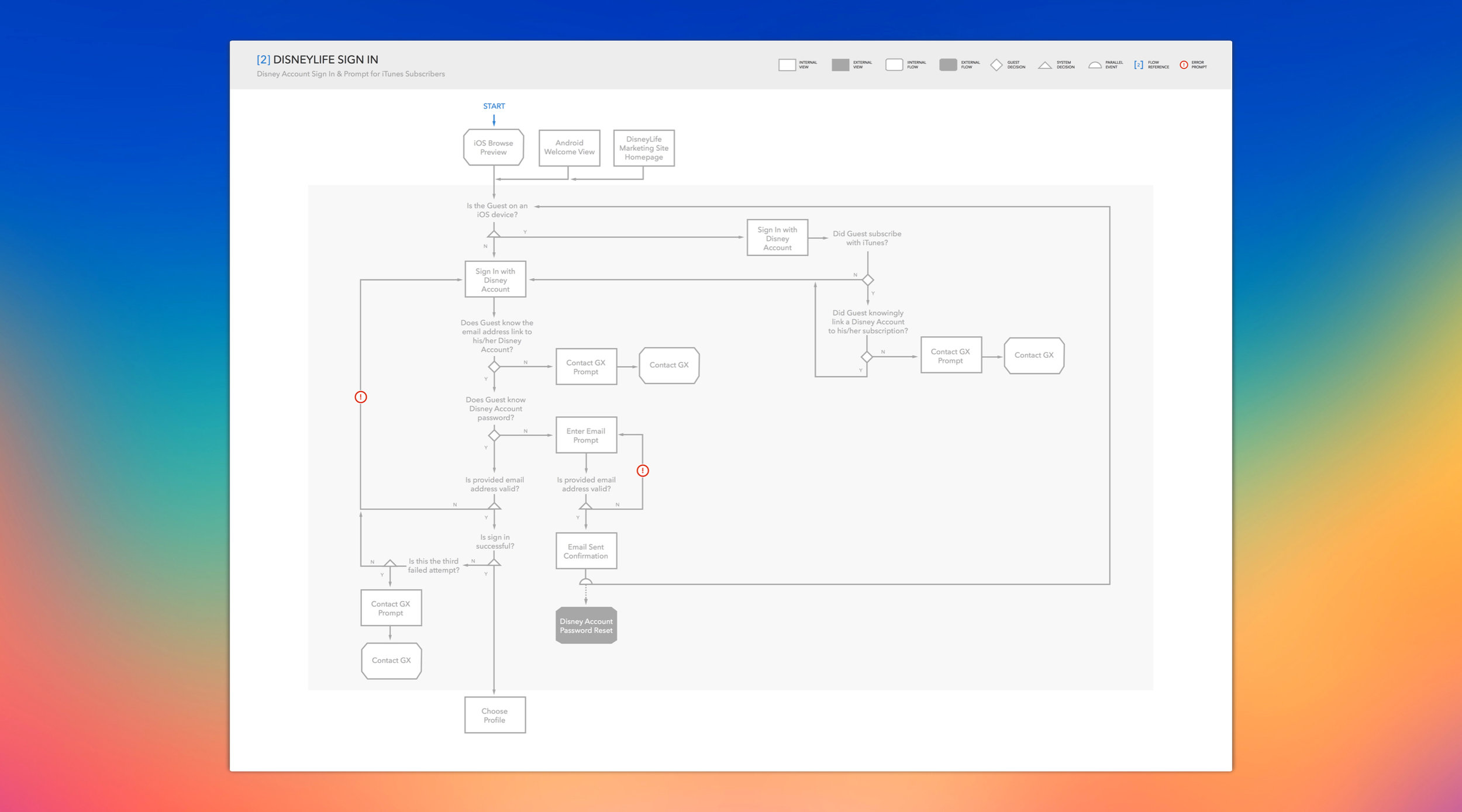Select the Enter Email Prompt box
1462x812 pixels.
[x=587, y=435]
